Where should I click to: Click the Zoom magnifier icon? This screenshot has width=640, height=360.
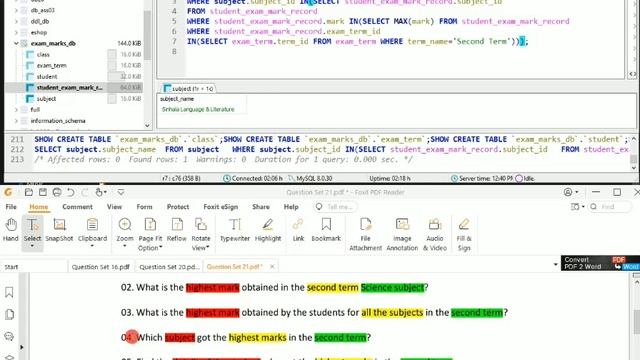coord(124,224)
